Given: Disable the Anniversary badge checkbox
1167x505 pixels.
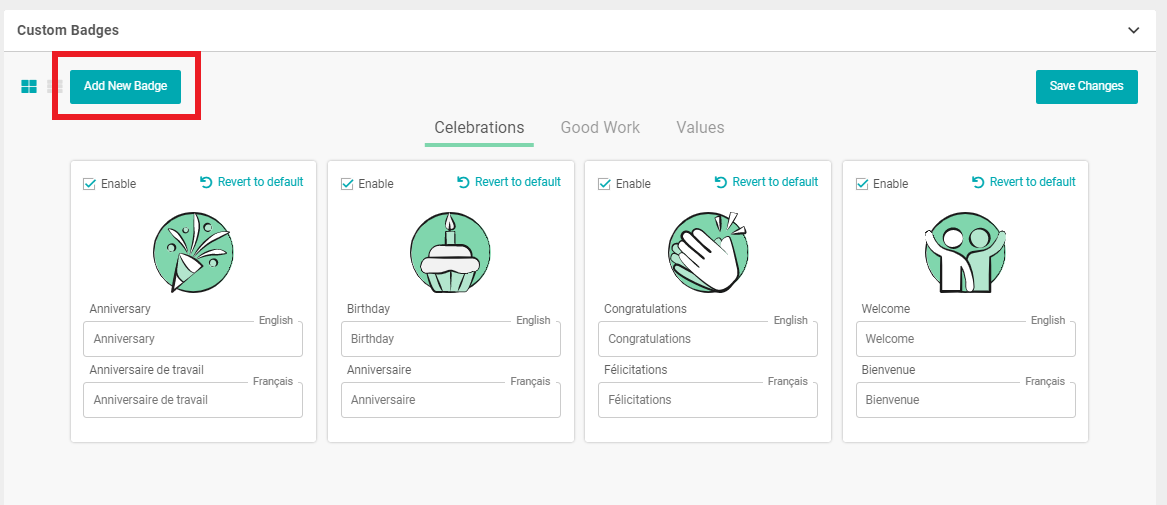Looking at the screenshot, I should point(90,184).
